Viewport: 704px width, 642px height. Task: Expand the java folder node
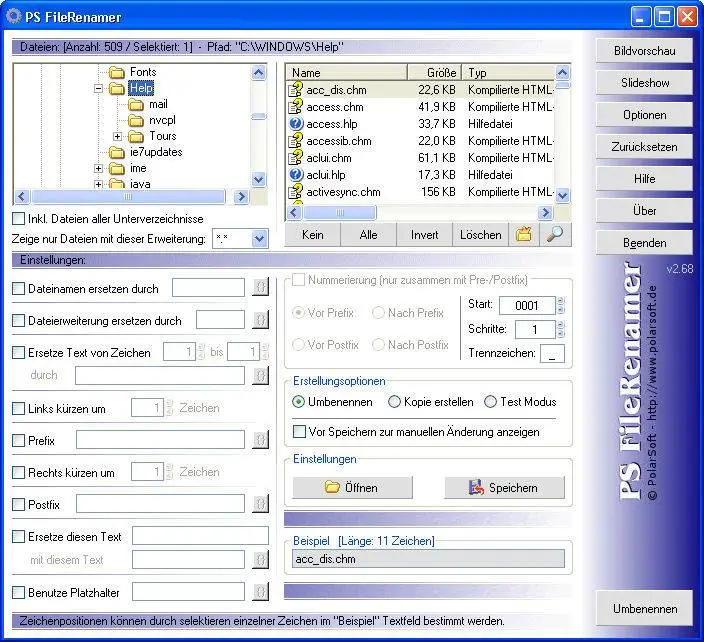click(98, 184)
